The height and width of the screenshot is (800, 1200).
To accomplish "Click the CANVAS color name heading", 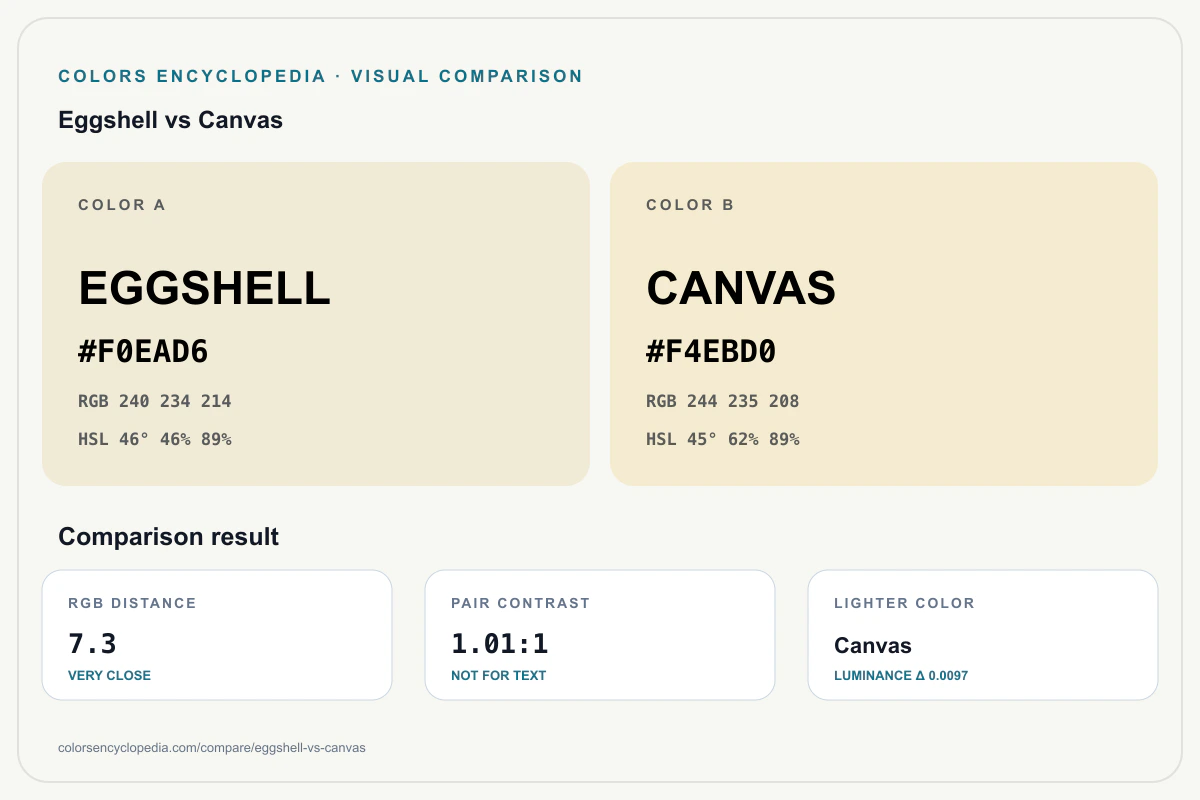I will click(741, 289).
